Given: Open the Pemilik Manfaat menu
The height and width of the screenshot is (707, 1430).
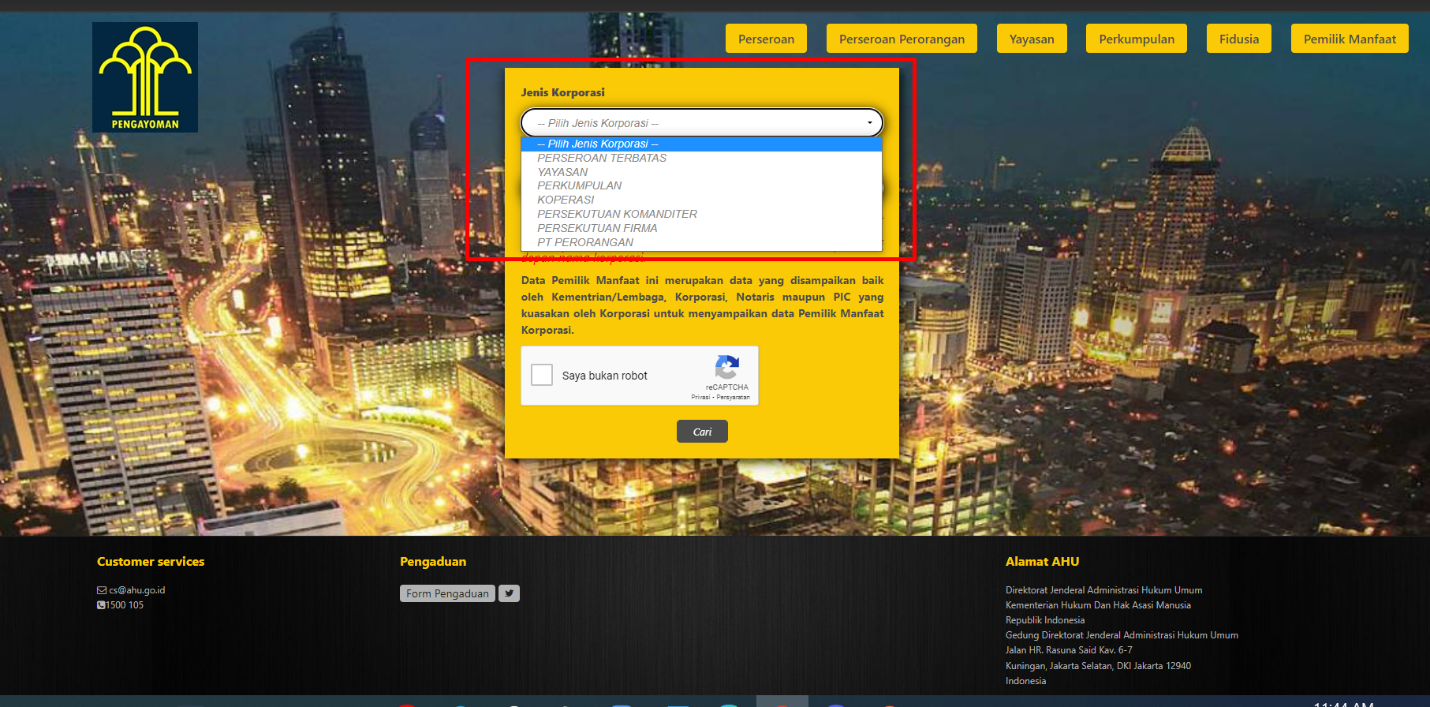Looking at the screenshot, I should [x=1350, y=39].
